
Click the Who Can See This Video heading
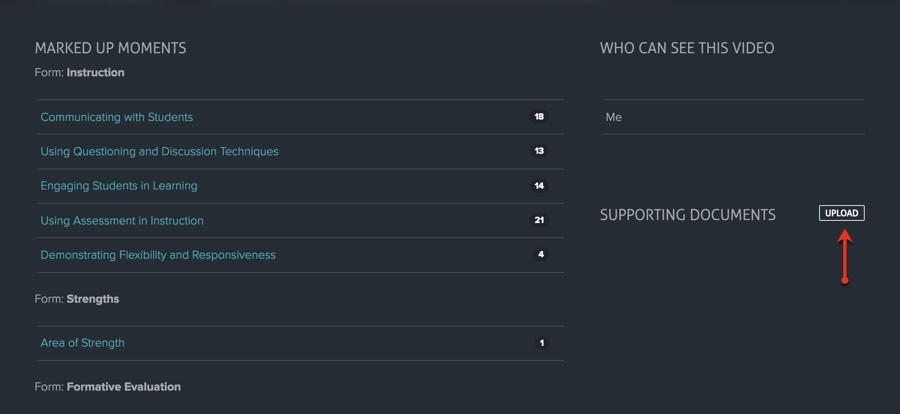pos(687,48)
